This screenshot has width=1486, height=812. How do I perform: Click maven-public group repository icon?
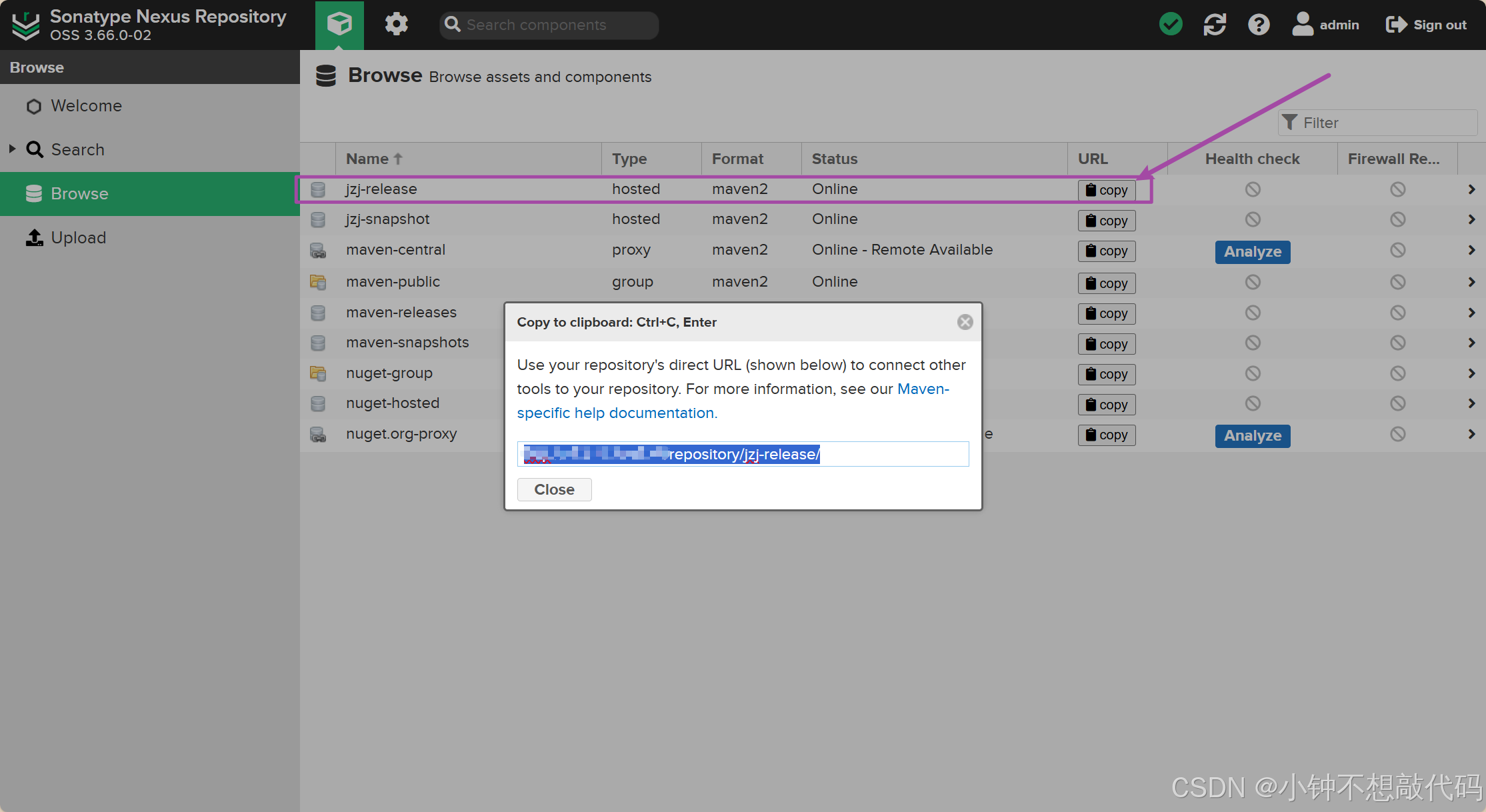coord(318,282)
